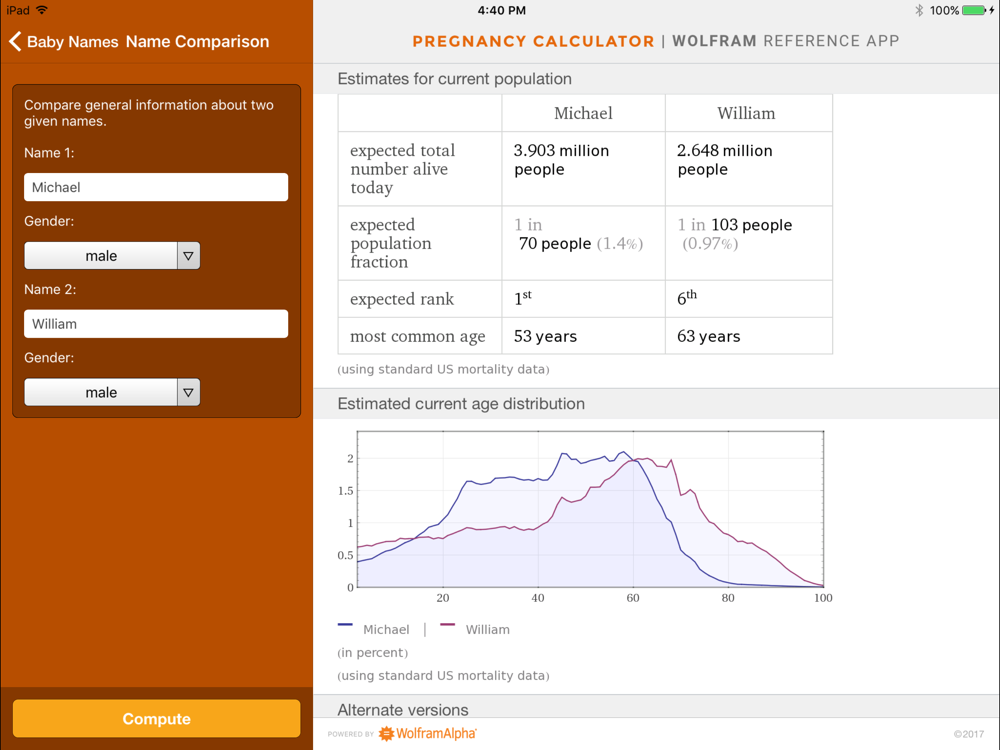
Task: Select the 2.648 million people cell
Action: point(749,169)
